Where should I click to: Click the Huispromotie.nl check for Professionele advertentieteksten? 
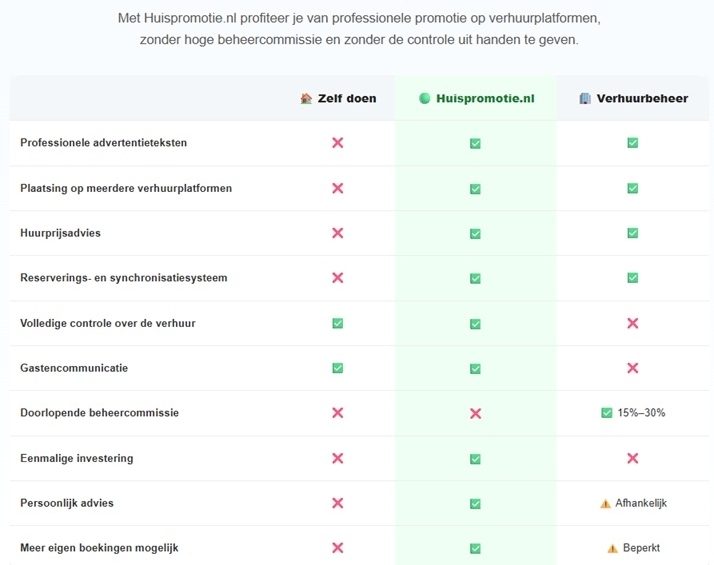click(475, 144)
